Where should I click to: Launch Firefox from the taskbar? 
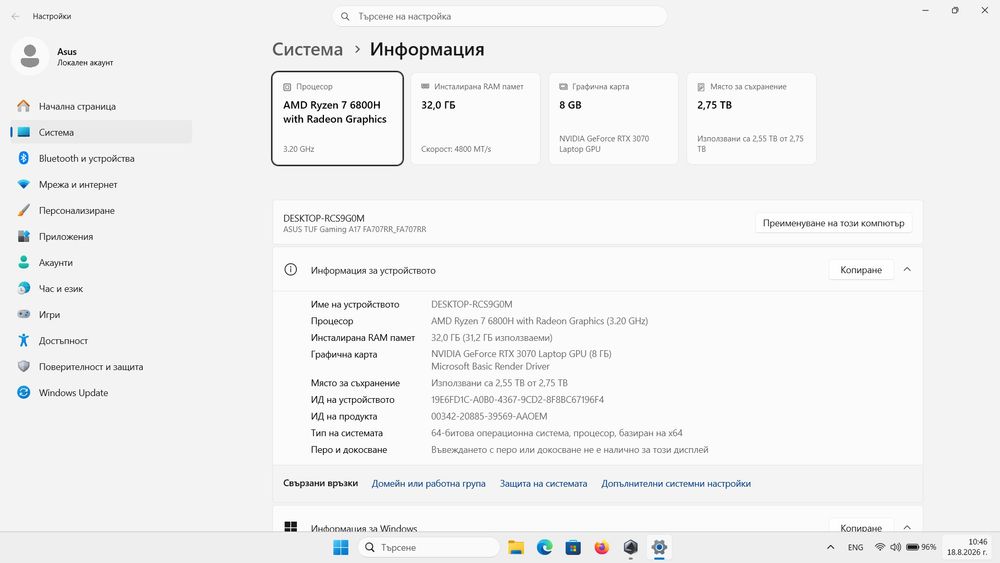pyautogui.click(x=601, y=548)
